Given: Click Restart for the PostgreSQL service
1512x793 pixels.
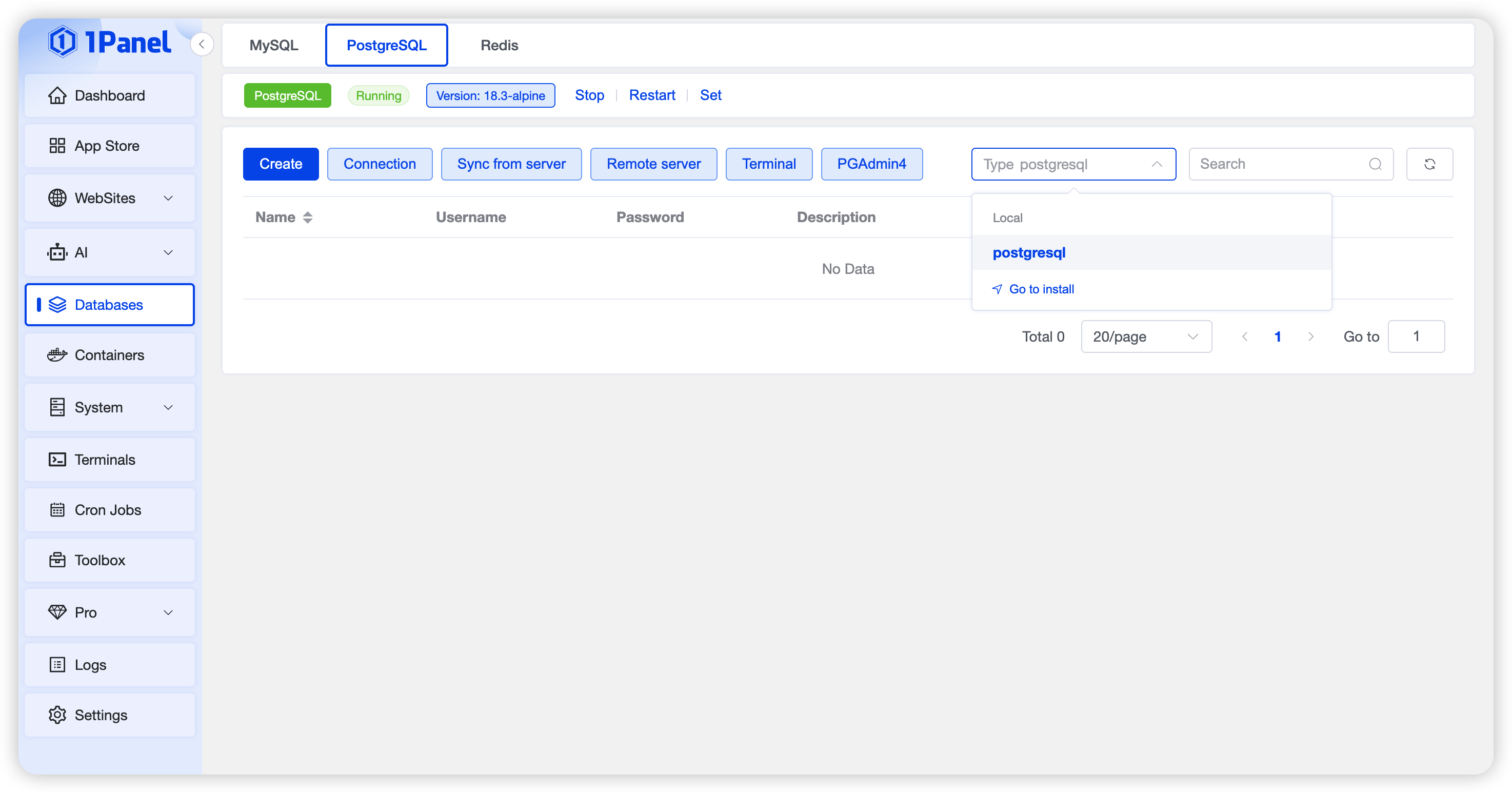Looking at the screenshot, I should click(651, 96).
